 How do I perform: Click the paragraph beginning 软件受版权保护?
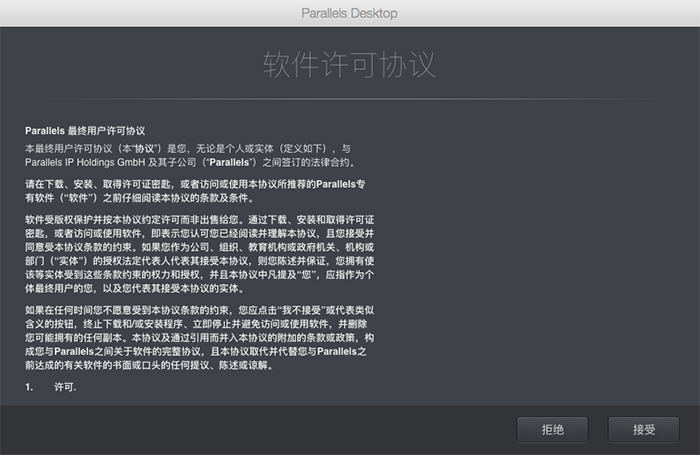click(x=200, y=254)
